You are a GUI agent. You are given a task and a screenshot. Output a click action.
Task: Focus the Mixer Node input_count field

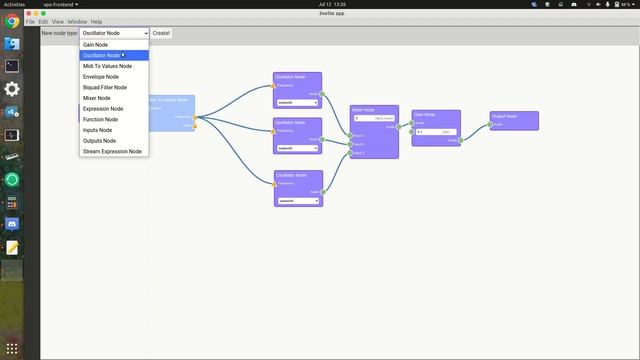(x=374, y=118)
